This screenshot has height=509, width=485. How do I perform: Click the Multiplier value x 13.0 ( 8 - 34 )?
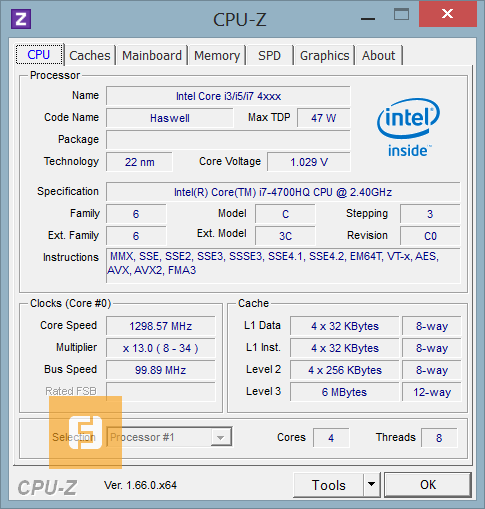click(x=161, y=348)
